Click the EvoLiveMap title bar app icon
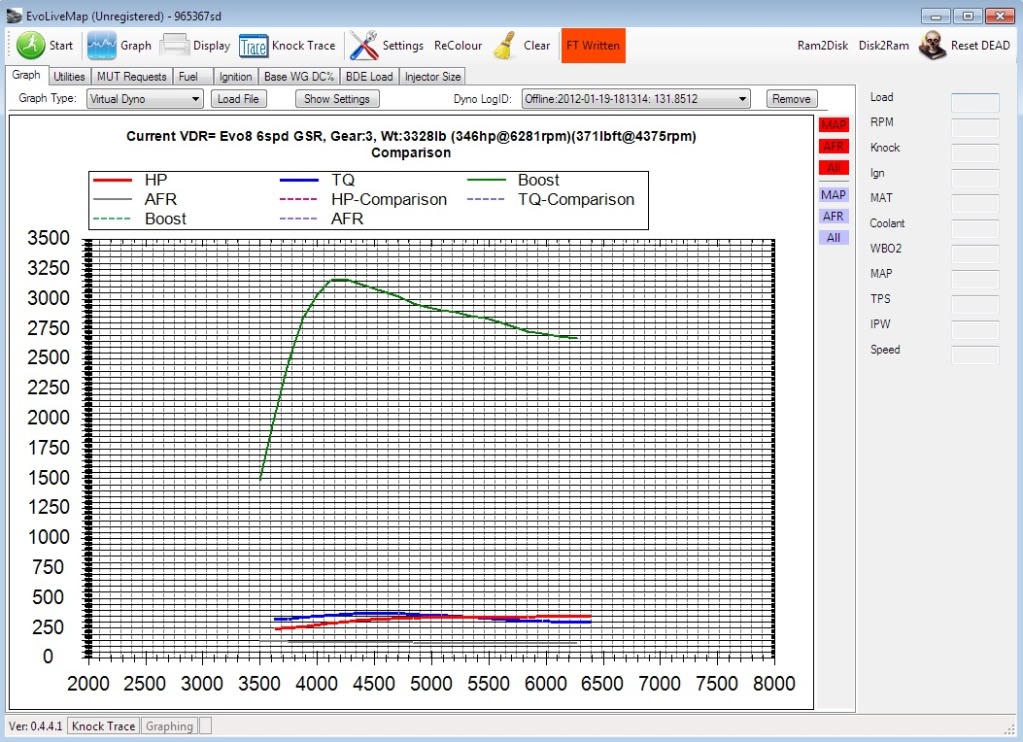 pyautogui.click(x=14, y=15)
